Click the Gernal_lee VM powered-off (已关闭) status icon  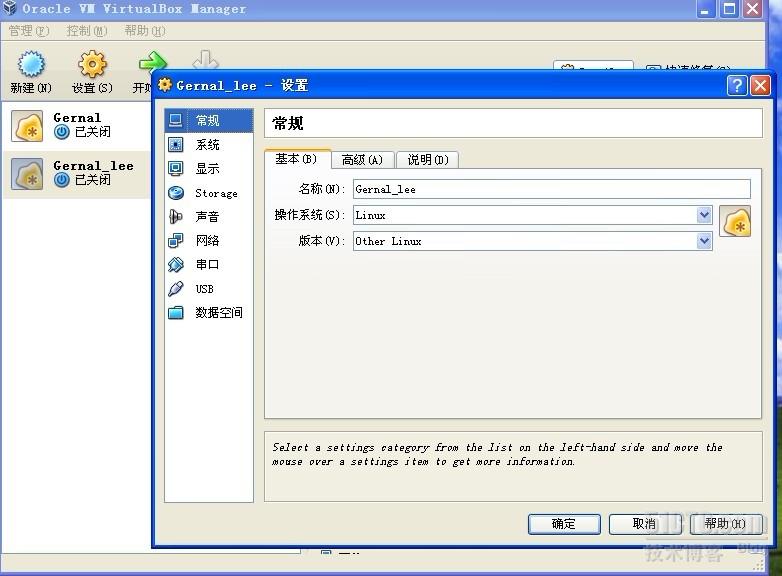pos(62,180)
